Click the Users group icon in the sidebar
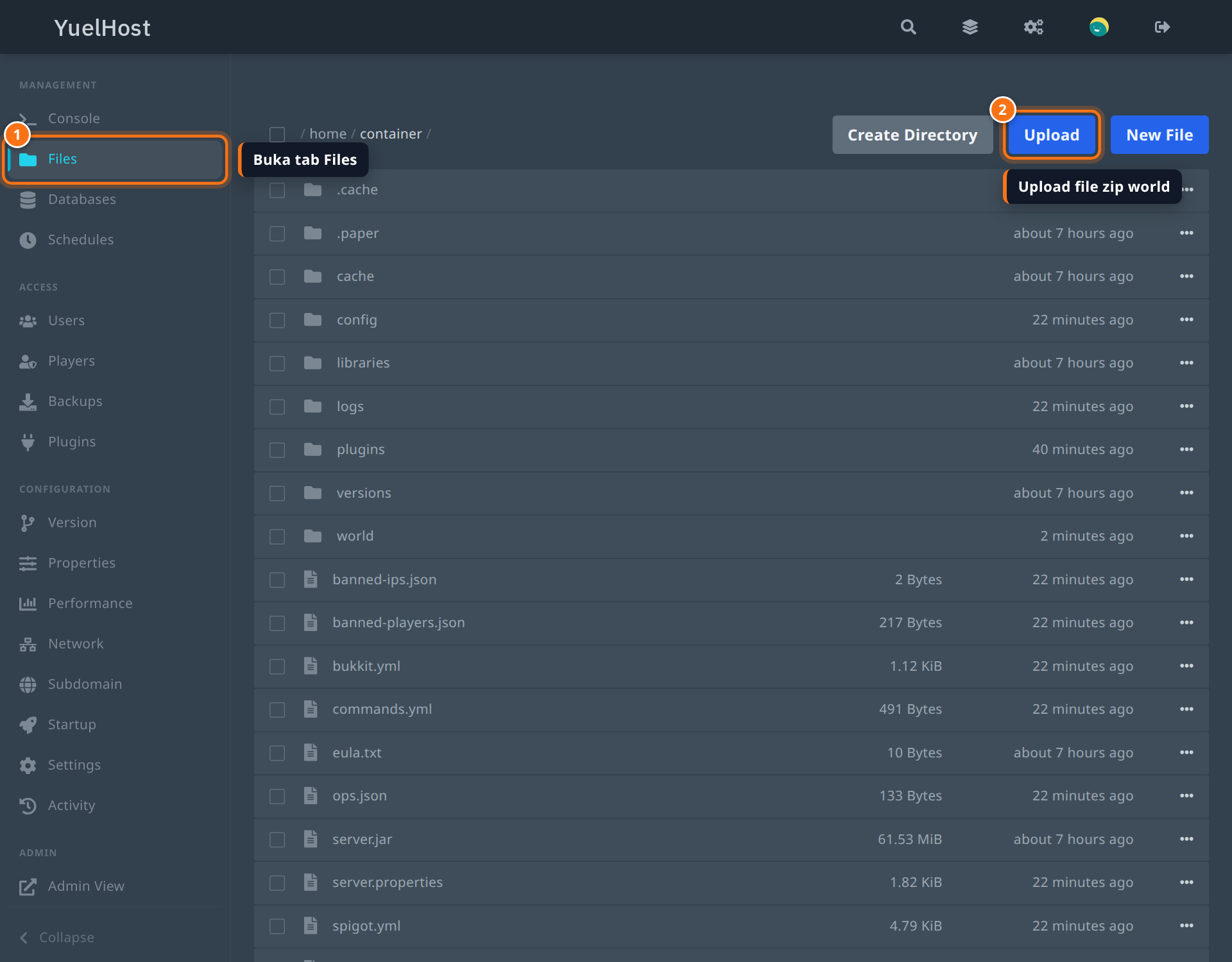Screen dimensions: 1232x962 (x=28, y=321)
